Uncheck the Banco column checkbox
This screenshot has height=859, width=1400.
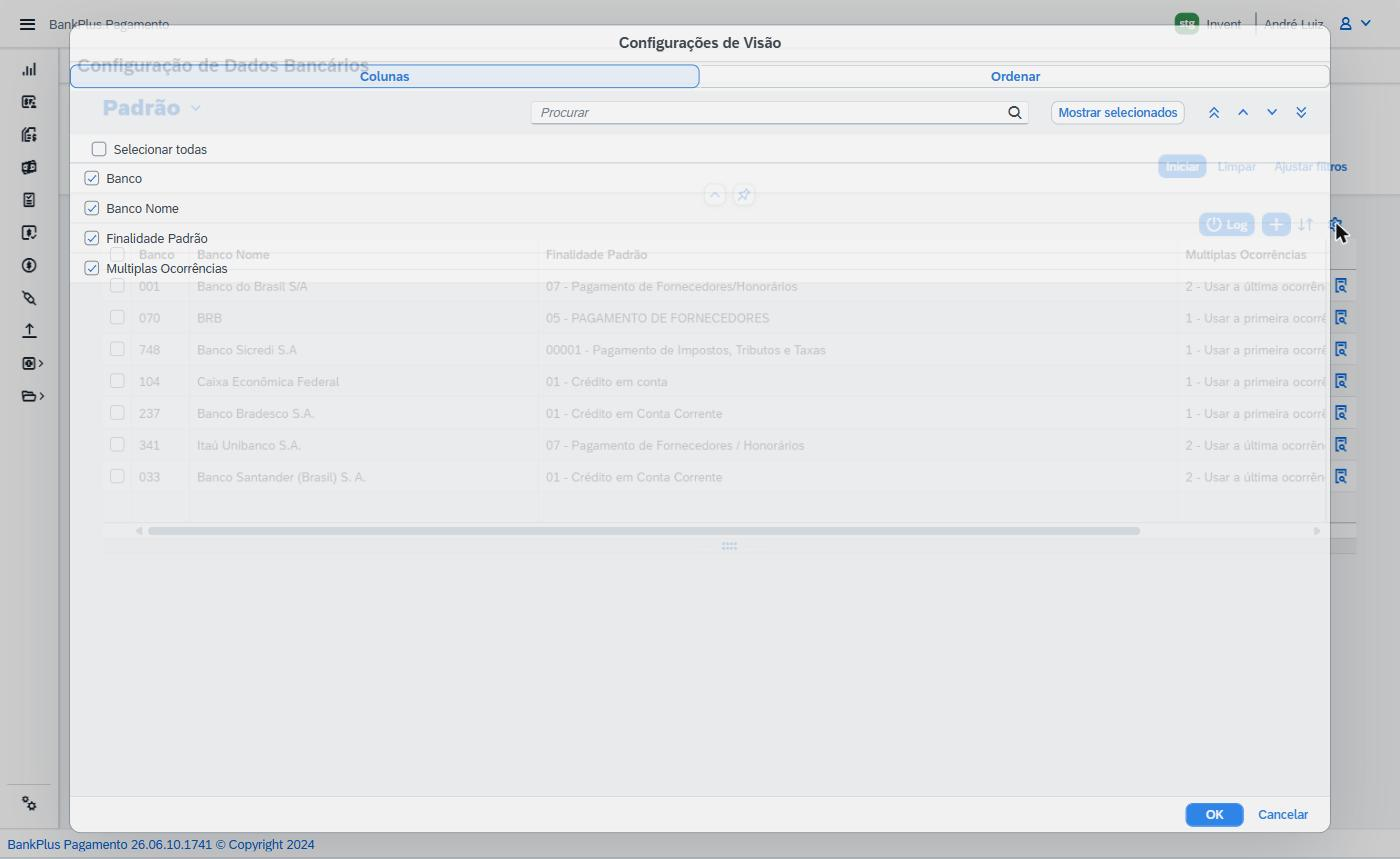(x=92, y=178)
